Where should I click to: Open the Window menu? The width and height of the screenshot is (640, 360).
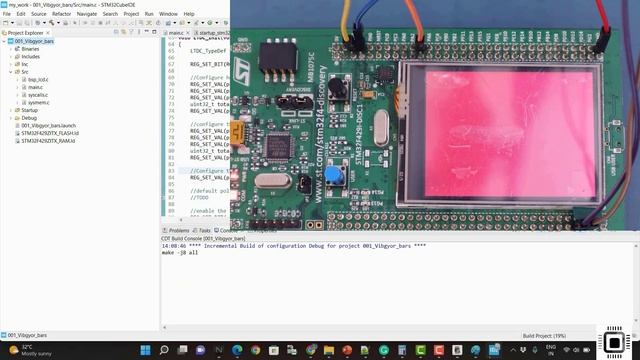click(x=168, y=14)
